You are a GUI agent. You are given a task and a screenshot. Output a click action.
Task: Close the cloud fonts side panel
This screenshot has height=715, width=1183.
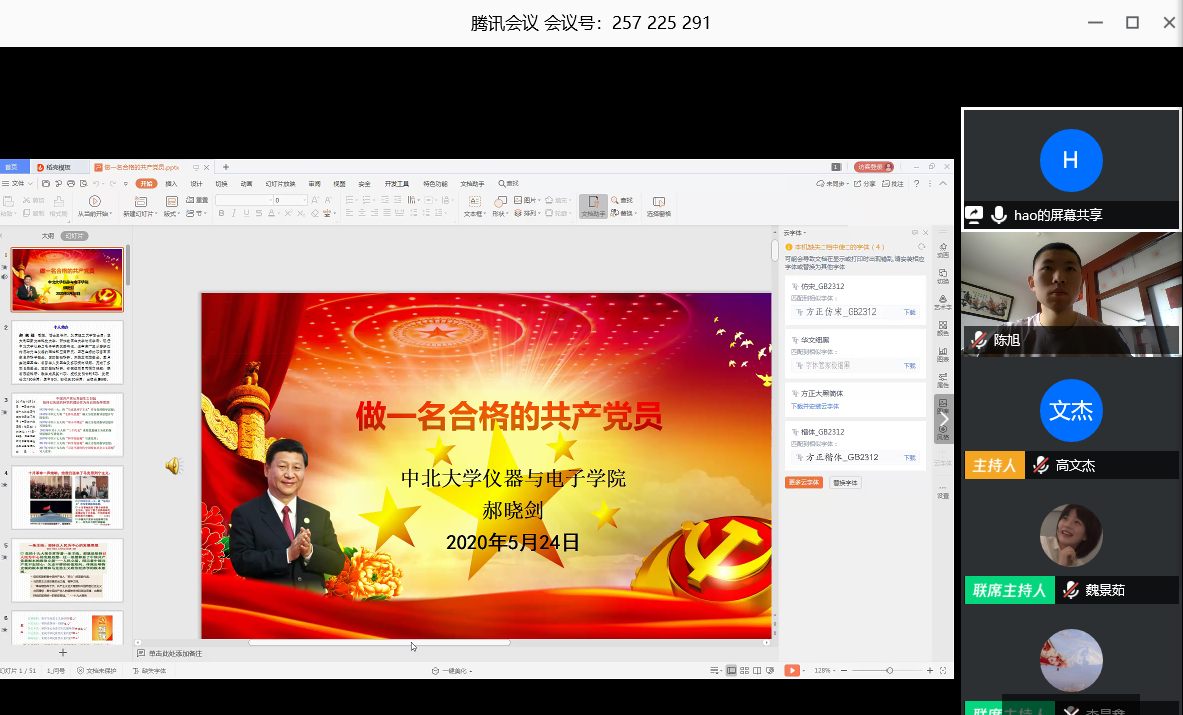926,233
